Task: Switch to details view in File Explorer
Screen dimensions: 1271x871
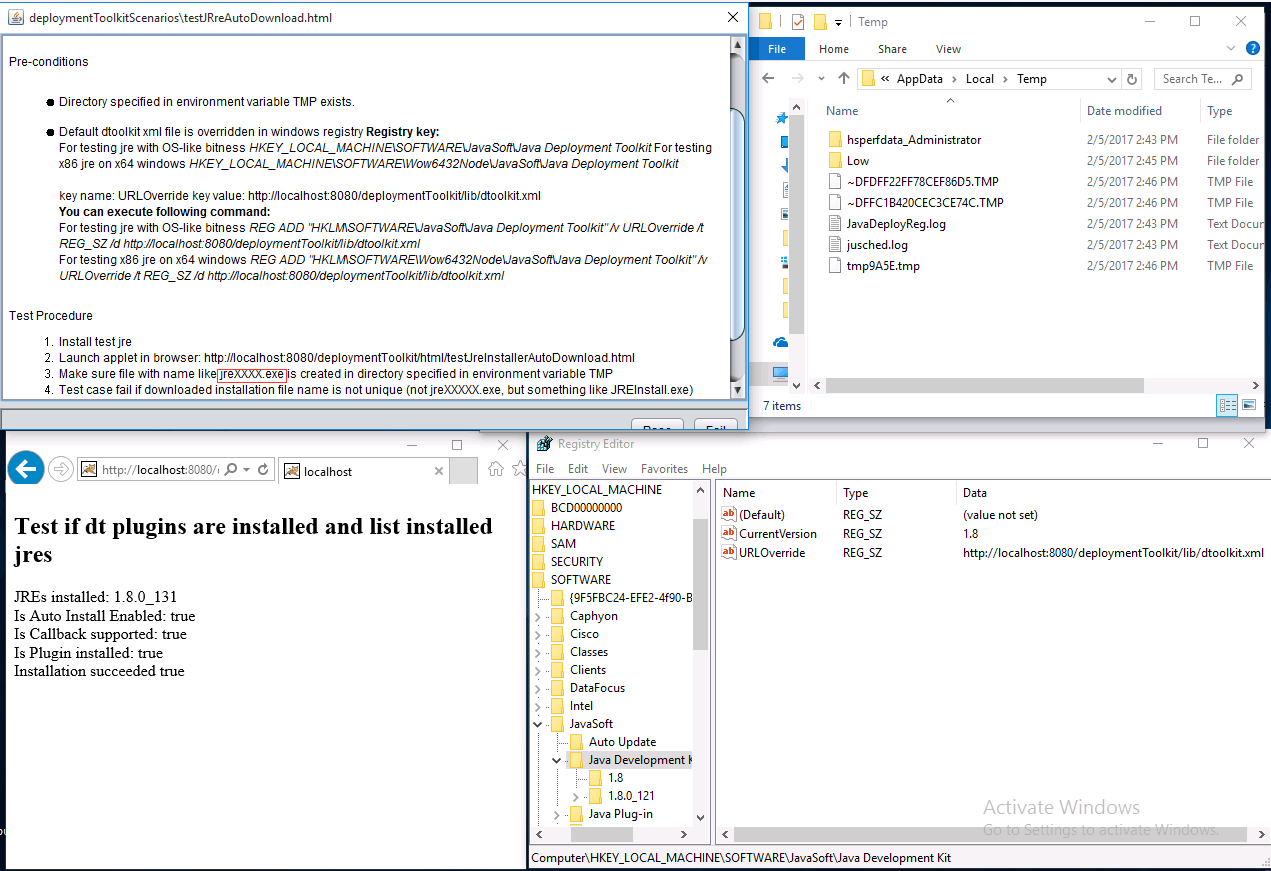Action: point(1227,405)
